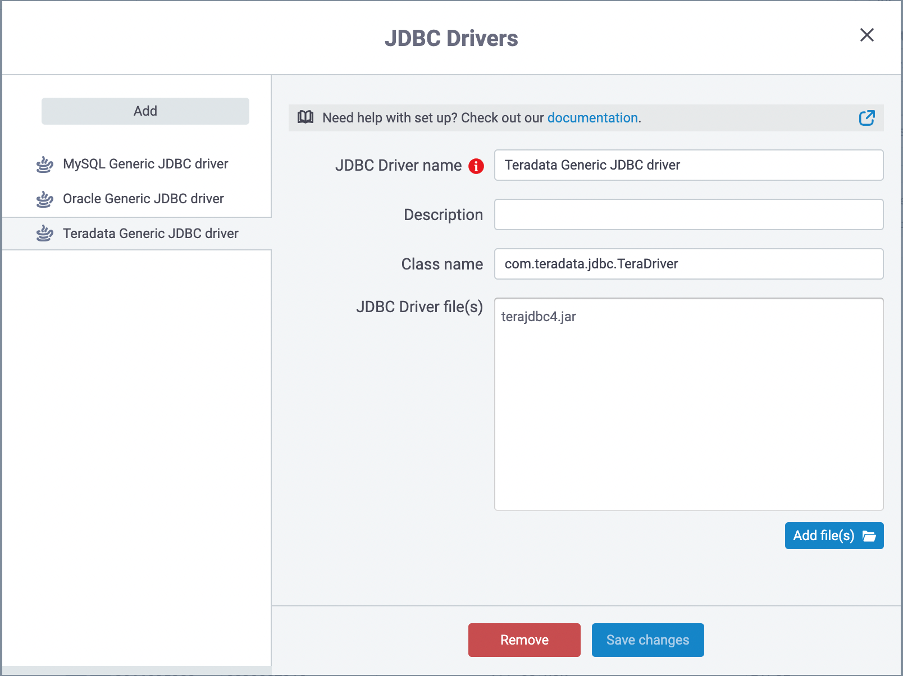Select Teradata Generic JDBC driver entry
The width and height of the screenshot is (904, 676).
[x=137, y=233]
